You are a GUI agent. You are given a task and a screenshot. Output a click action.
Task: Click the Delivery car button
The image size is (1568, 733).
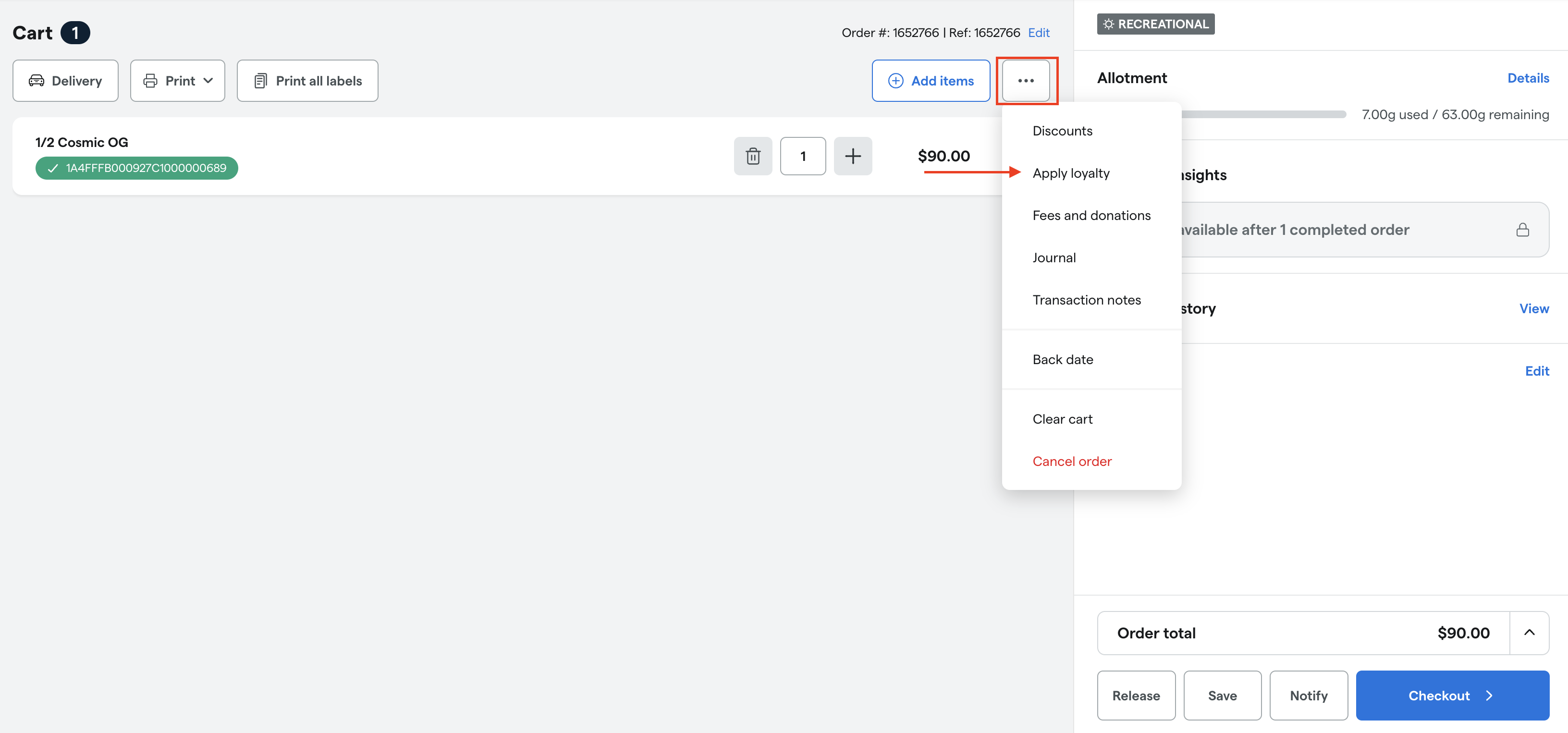pos(65,80)
